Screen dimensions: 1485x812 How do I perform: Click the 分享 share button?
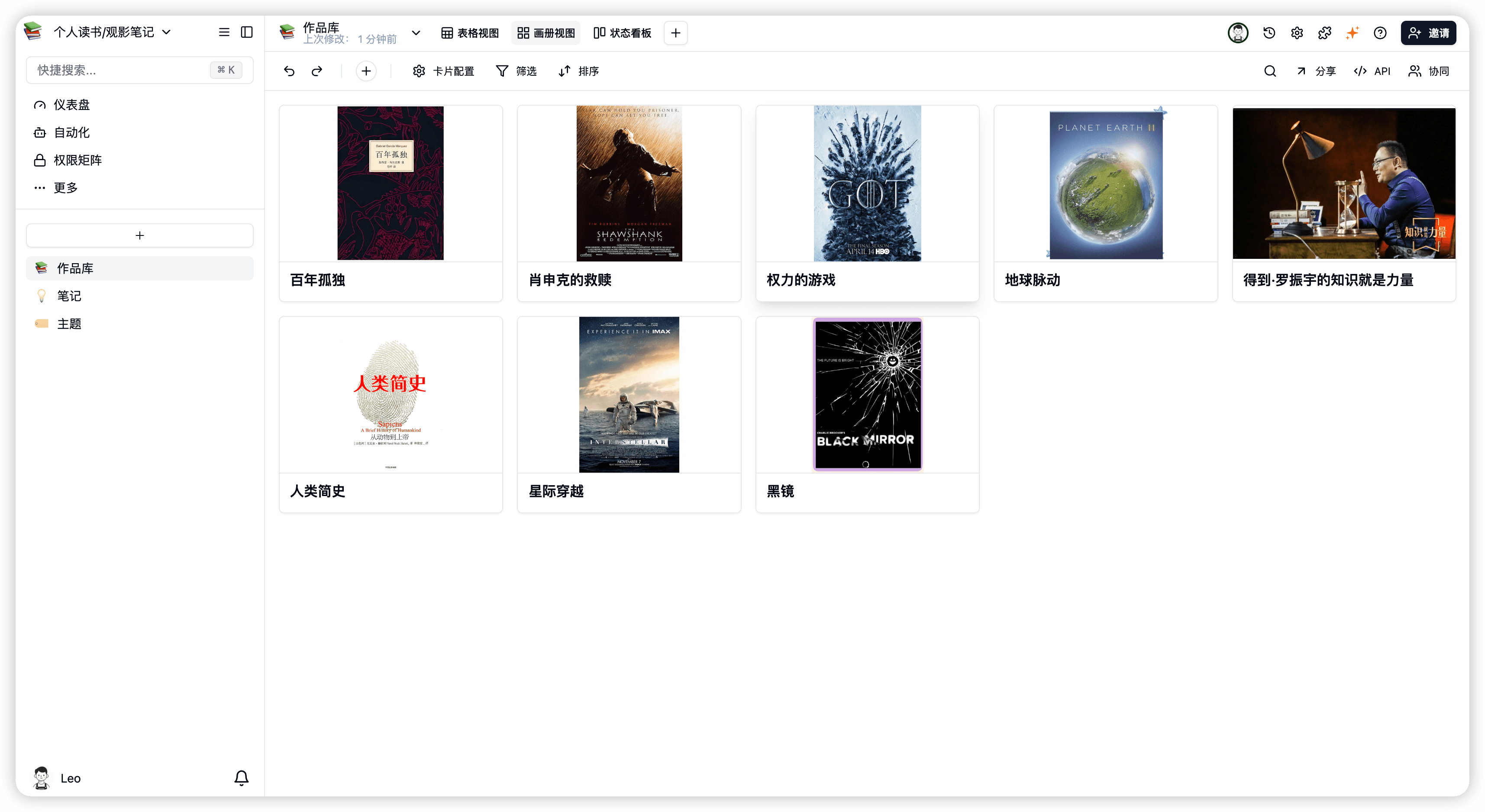coord(1316,71)
